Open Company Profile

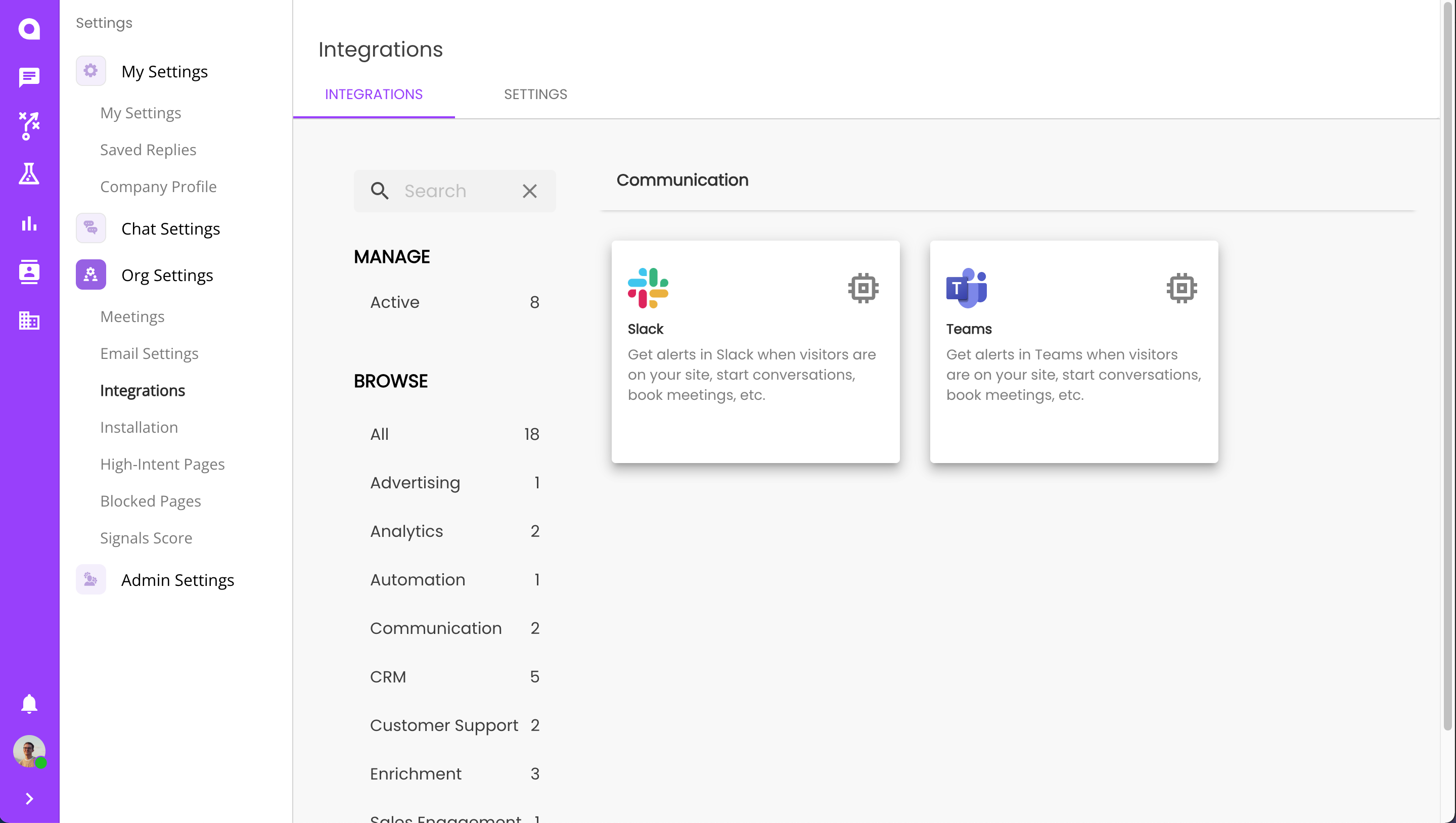point(158,187)
